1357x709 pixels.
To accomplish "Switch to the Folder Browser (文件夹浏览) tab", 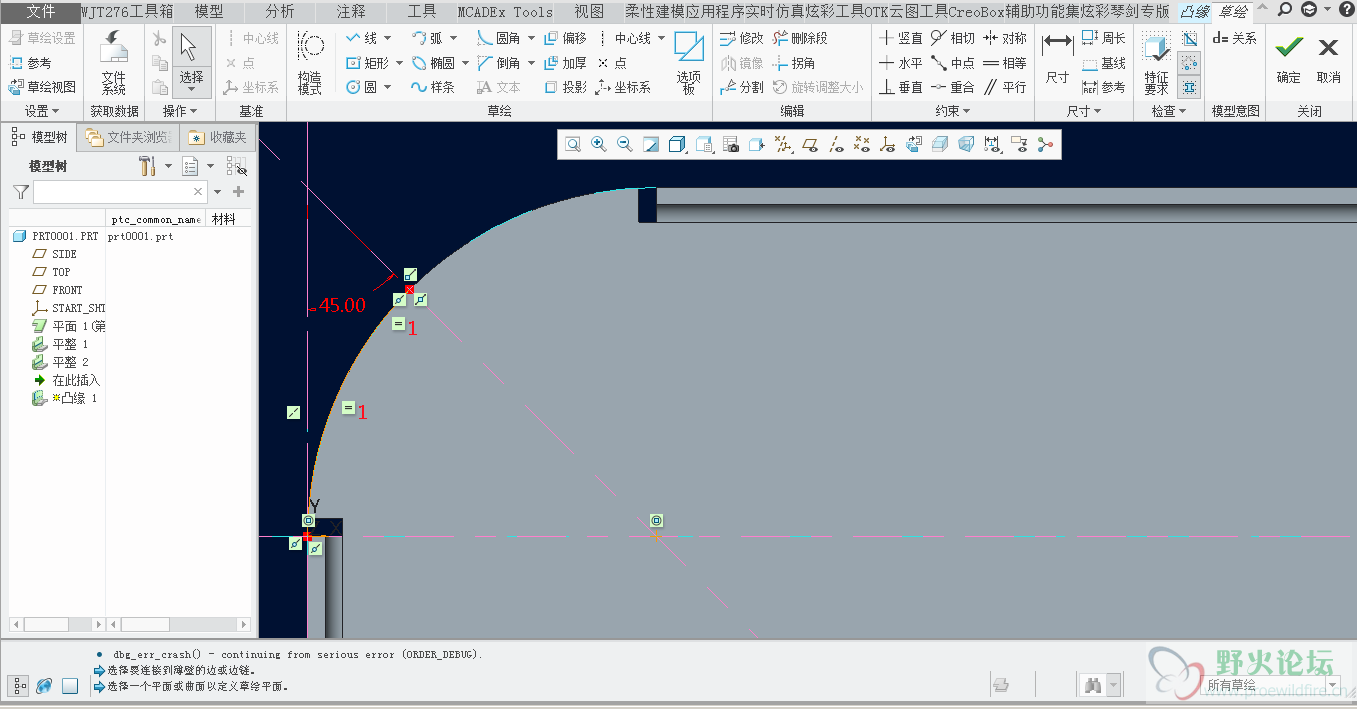I will tap(129, 137).
